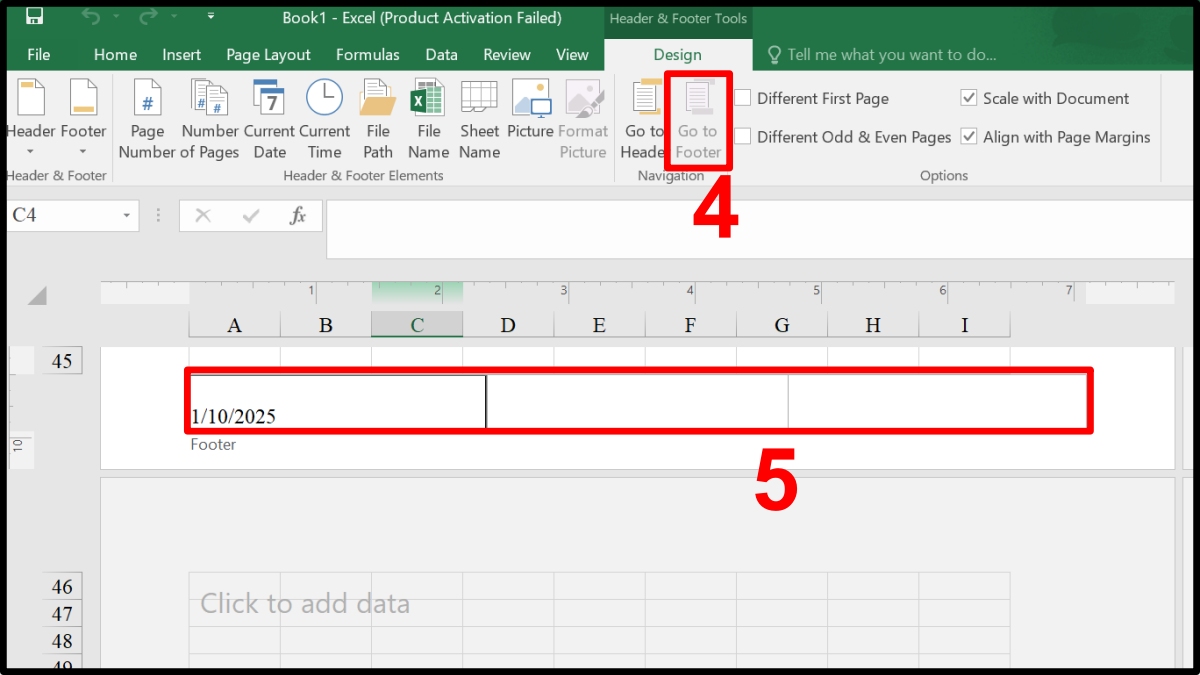This screenshot has height=675, width=1200.
Task: Insert the Current Time element
Action: coord(323,110)
